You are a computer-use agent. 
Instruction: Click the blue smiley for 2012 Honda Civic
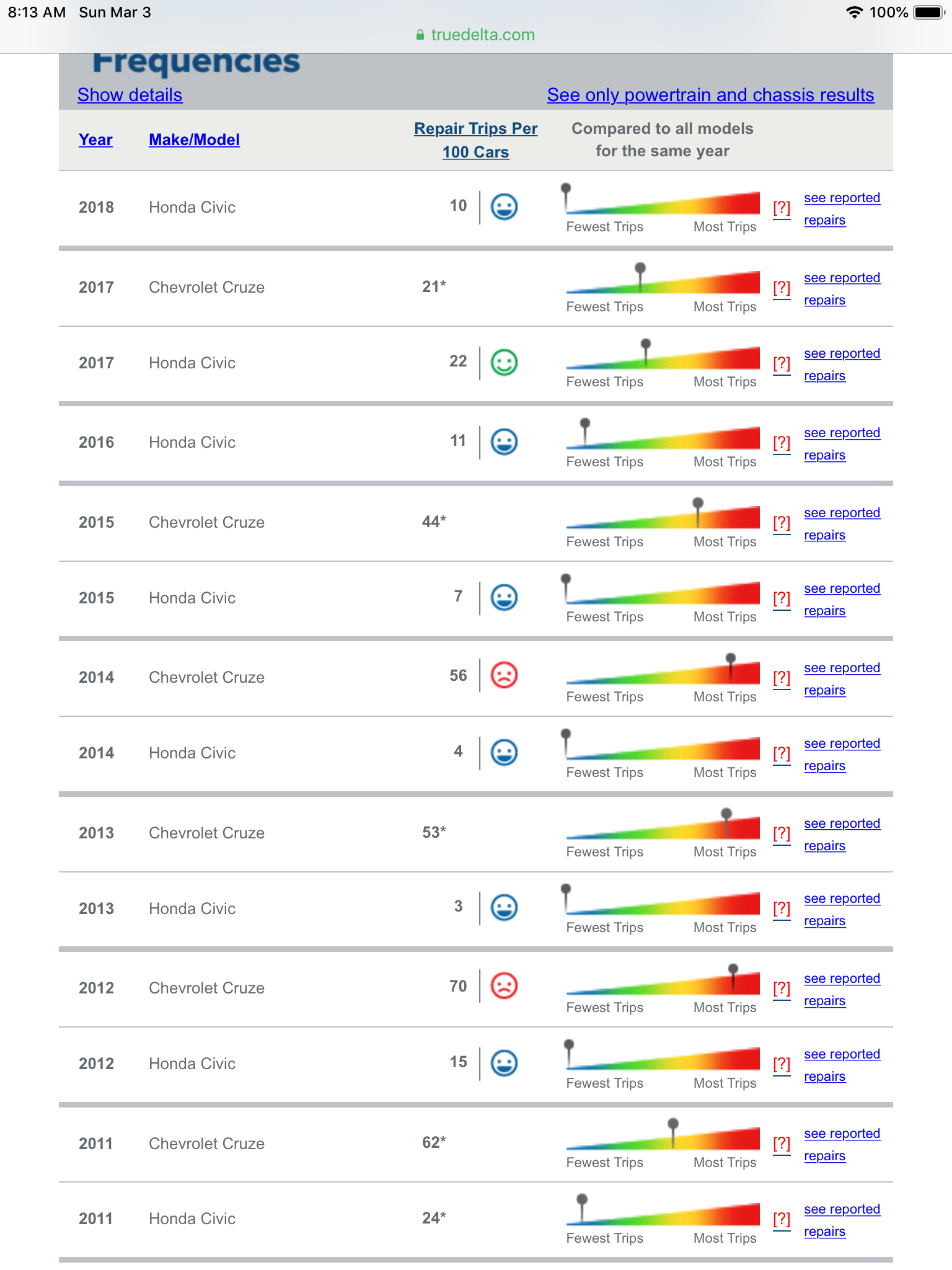coord(504,1063)
